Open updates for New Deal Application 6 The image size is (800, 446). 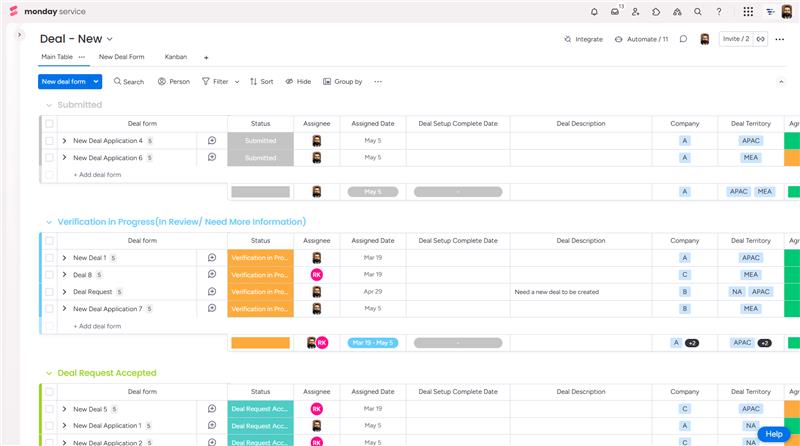pos(212,157)
